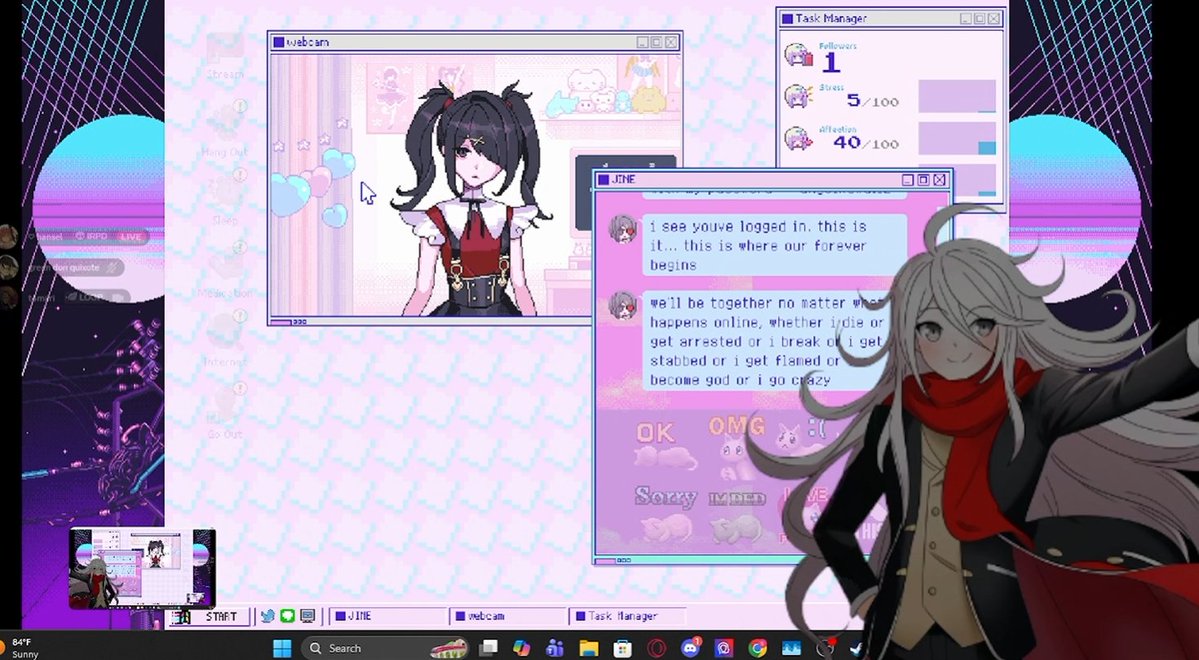Click the Stress level bar in Task Manager
The image size is (1199, 660).
[957, 97]
